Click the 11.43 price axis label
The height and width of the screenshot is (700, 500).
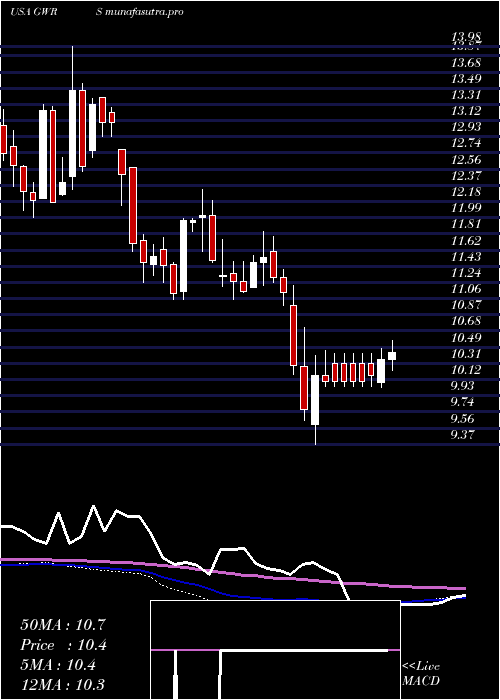466,256
